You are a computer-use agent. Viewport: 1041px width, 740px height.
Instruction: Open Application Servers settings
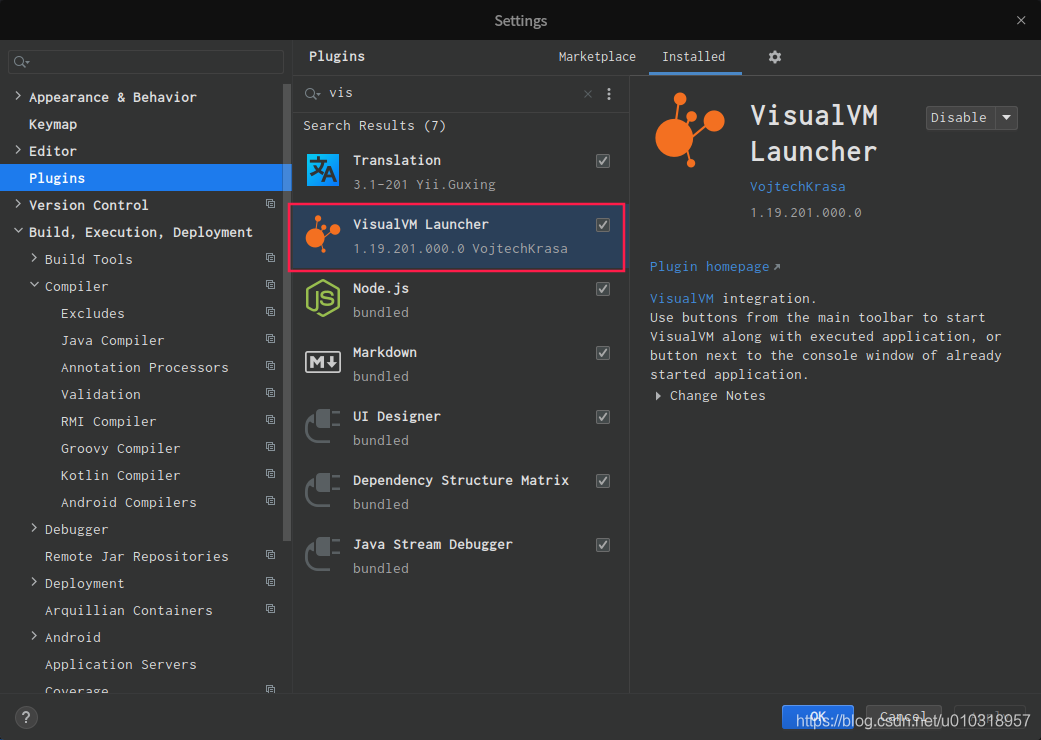[x=121, y=664]
